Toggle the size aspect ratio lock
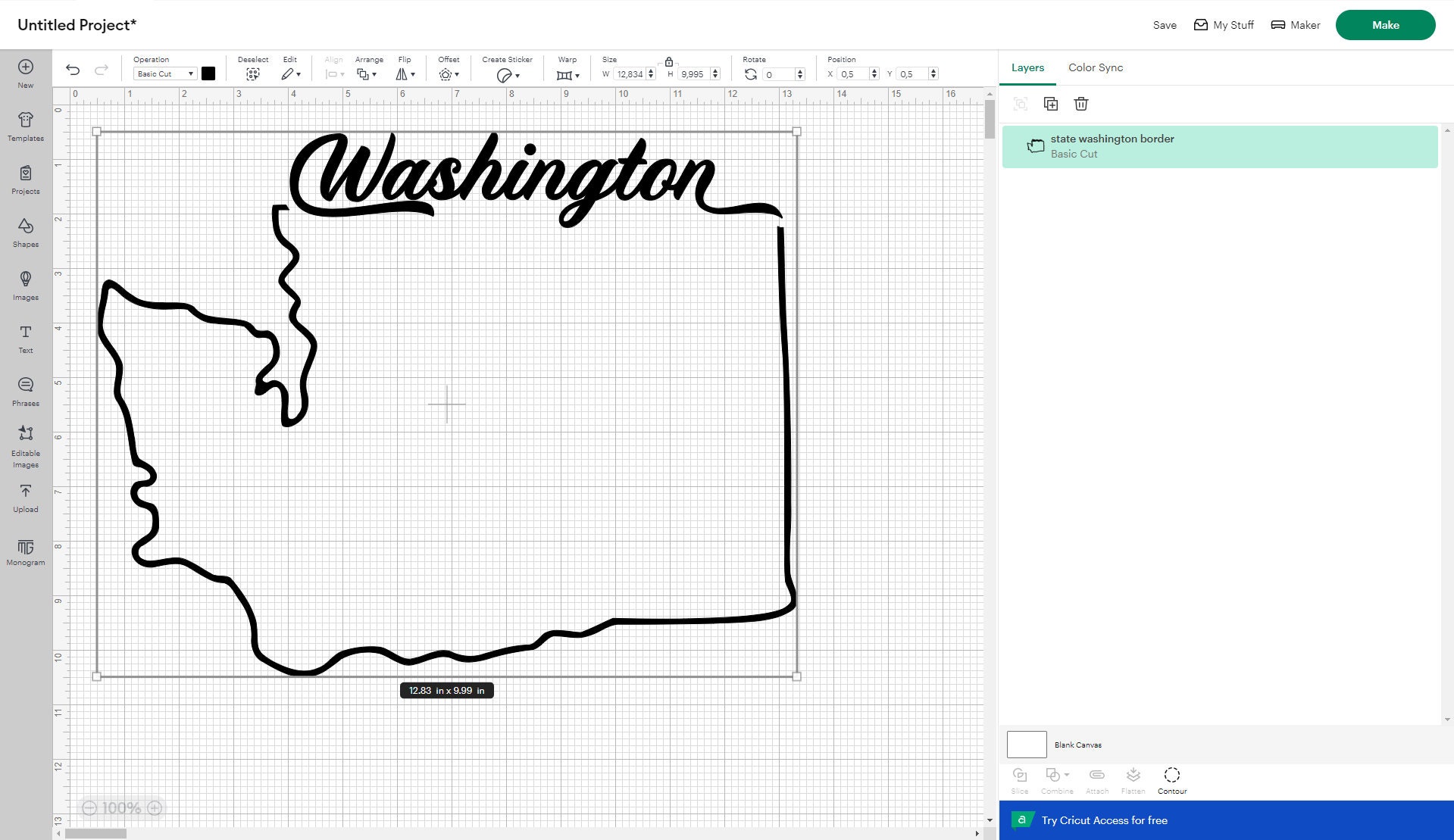The image size is (1454, 840). [x=669, y=62]
